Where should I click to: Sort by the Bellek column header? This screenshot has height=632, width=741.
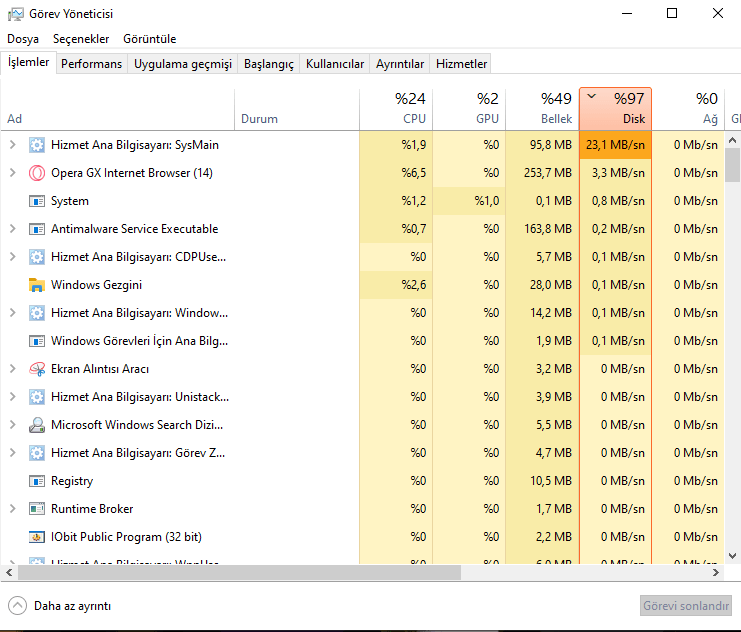click(x=543, y=109)
